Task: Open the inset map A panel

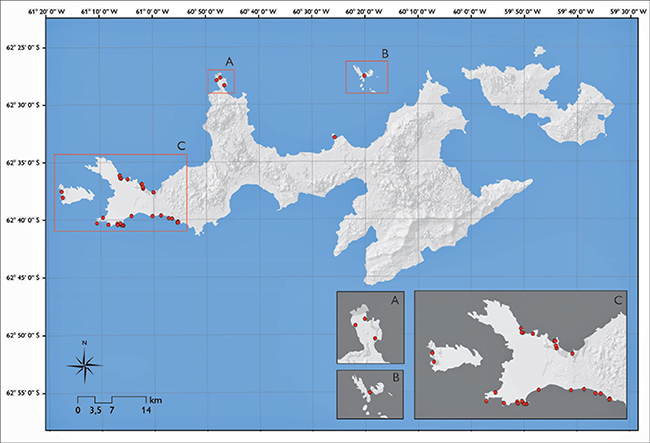Action: tap(371, 327)
